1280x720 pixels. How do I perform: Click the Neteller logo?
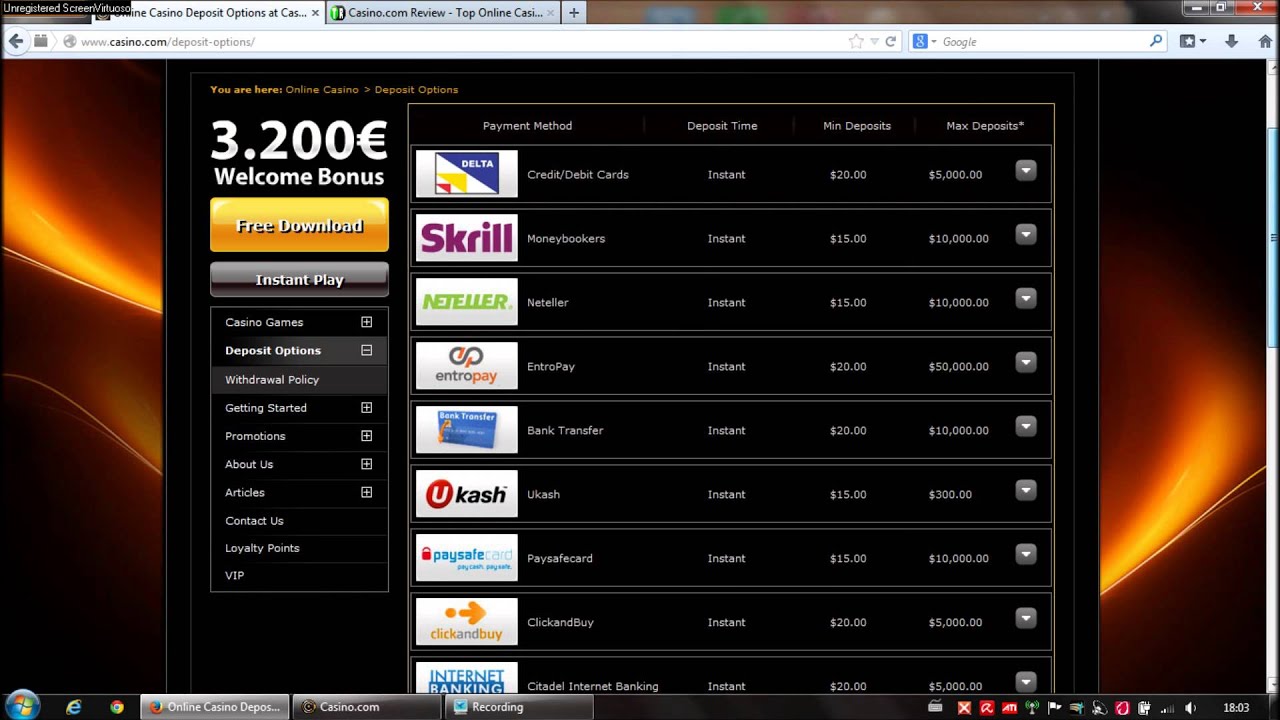pyautogui.click(x=467, y=302)
